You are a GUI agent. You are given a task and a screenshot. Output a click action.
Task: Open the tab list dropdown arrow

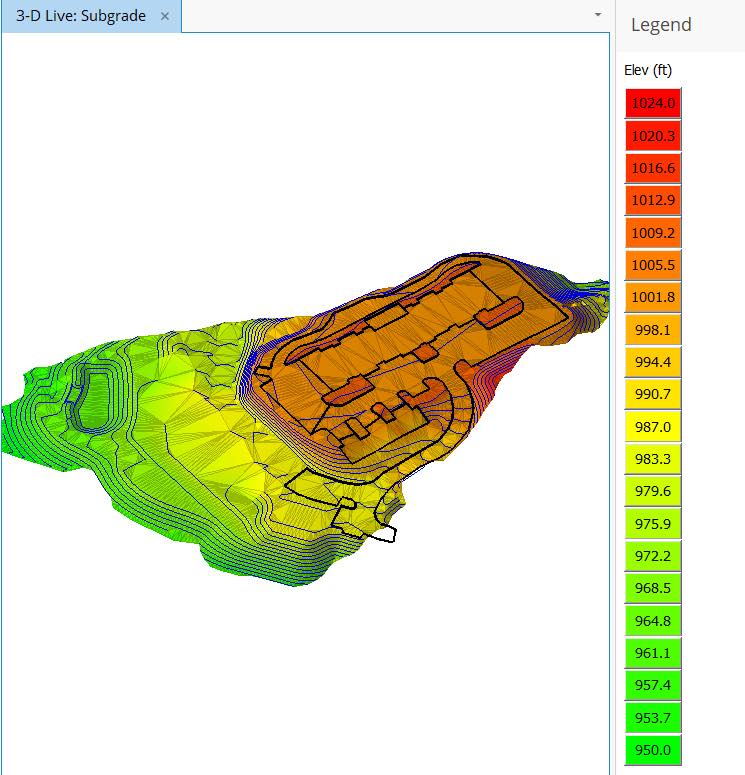(x=597, y=15)
